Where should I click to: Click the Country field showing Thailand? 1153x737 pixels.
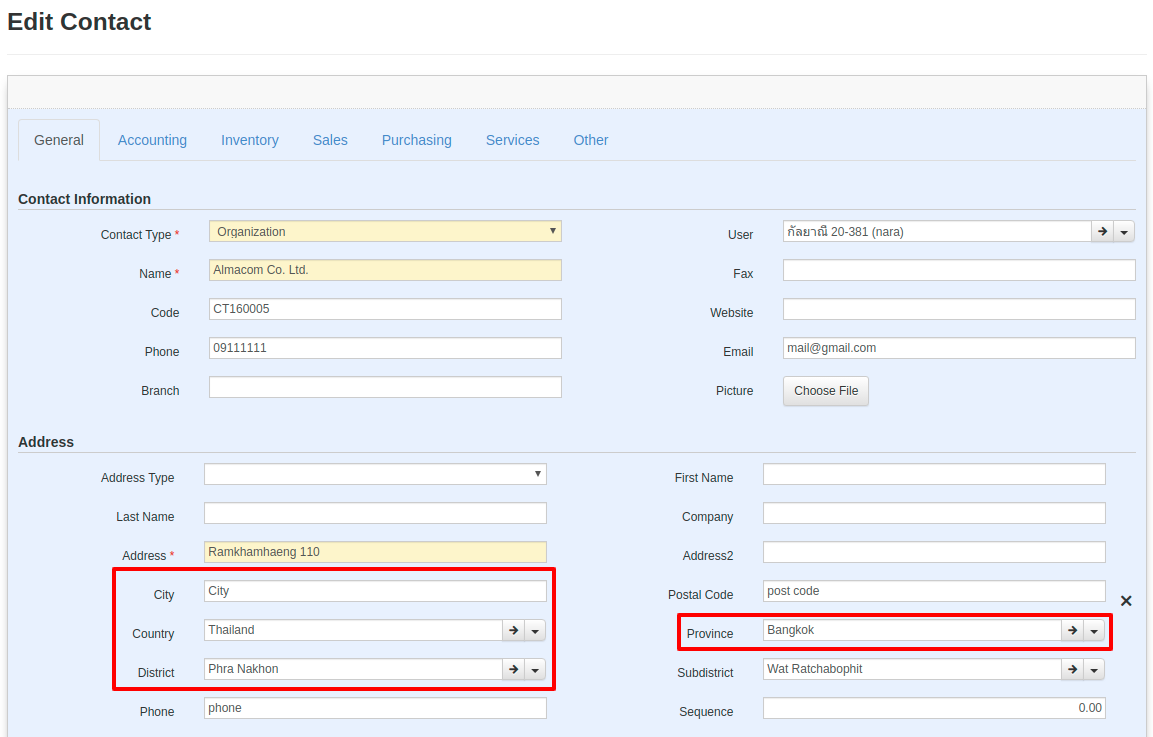pyautogui.click(x=353, y=630)
